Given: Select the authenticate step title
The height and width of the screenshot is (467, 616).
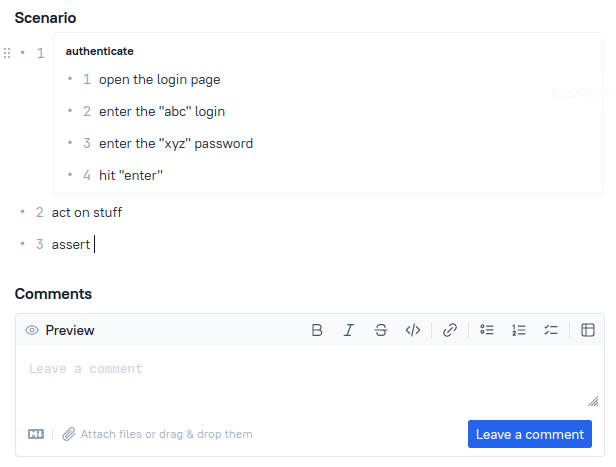Looking at the screenshot, I should tap(99, 51).
